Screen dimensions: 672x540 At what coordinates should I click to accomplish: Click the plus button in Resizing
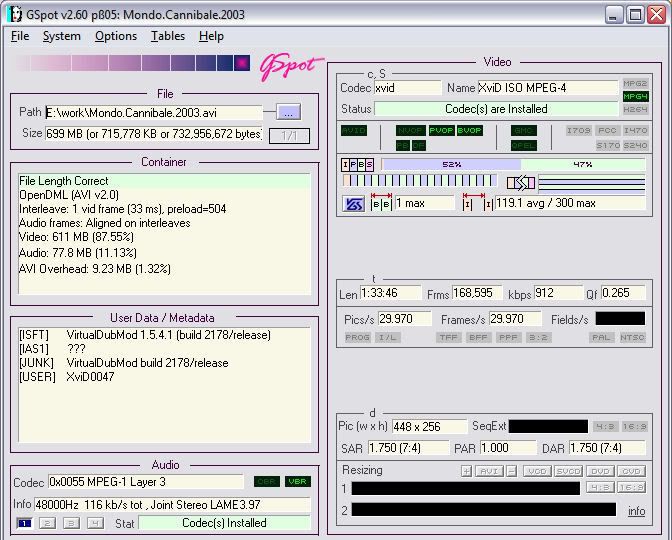[466, 471]
